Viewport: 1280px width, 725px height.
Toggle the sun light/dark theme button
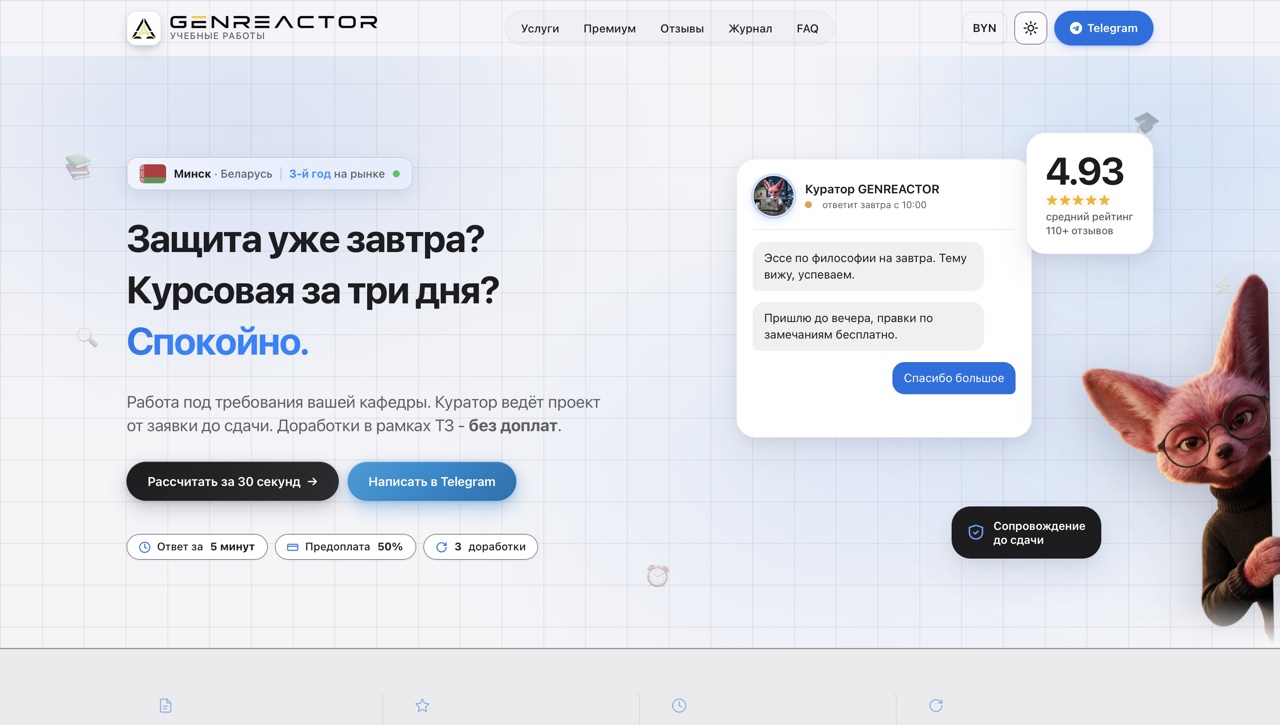click(1030, 28)
